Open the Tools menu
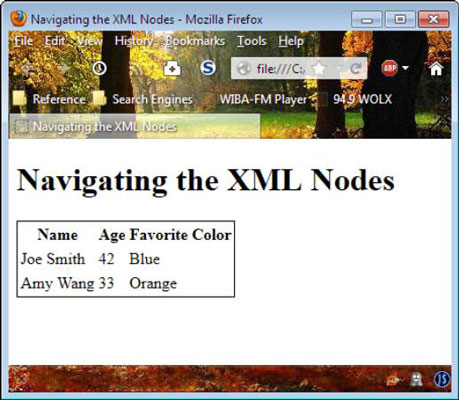Screen dimensions: 459x400 252,41
